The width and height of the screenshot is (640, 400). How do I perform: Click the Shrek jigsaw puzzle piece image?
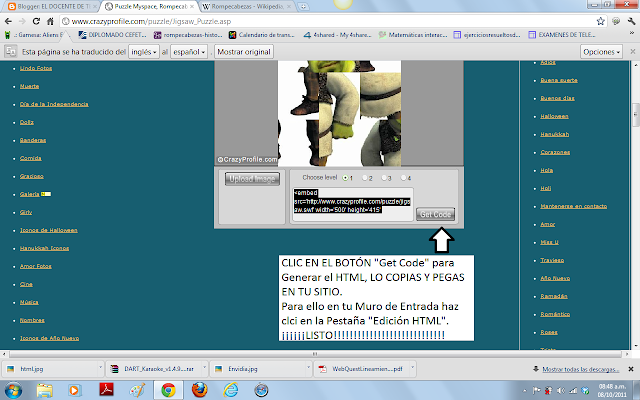pos(339,113)
